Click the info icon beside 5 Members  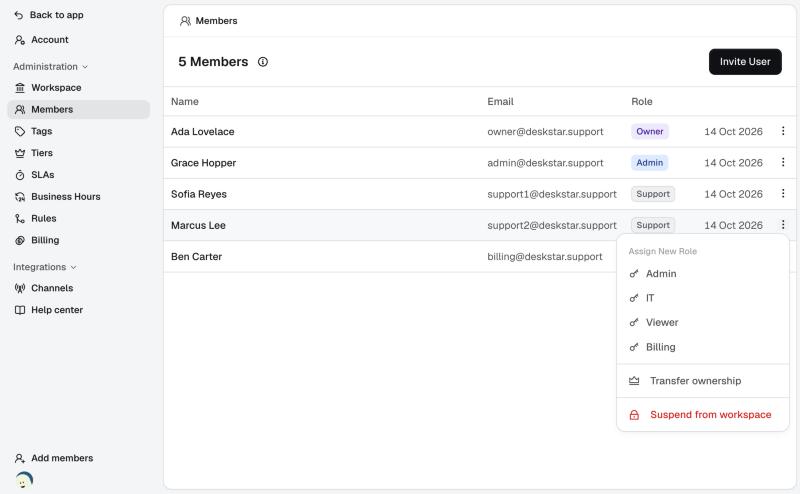(263, 62)
